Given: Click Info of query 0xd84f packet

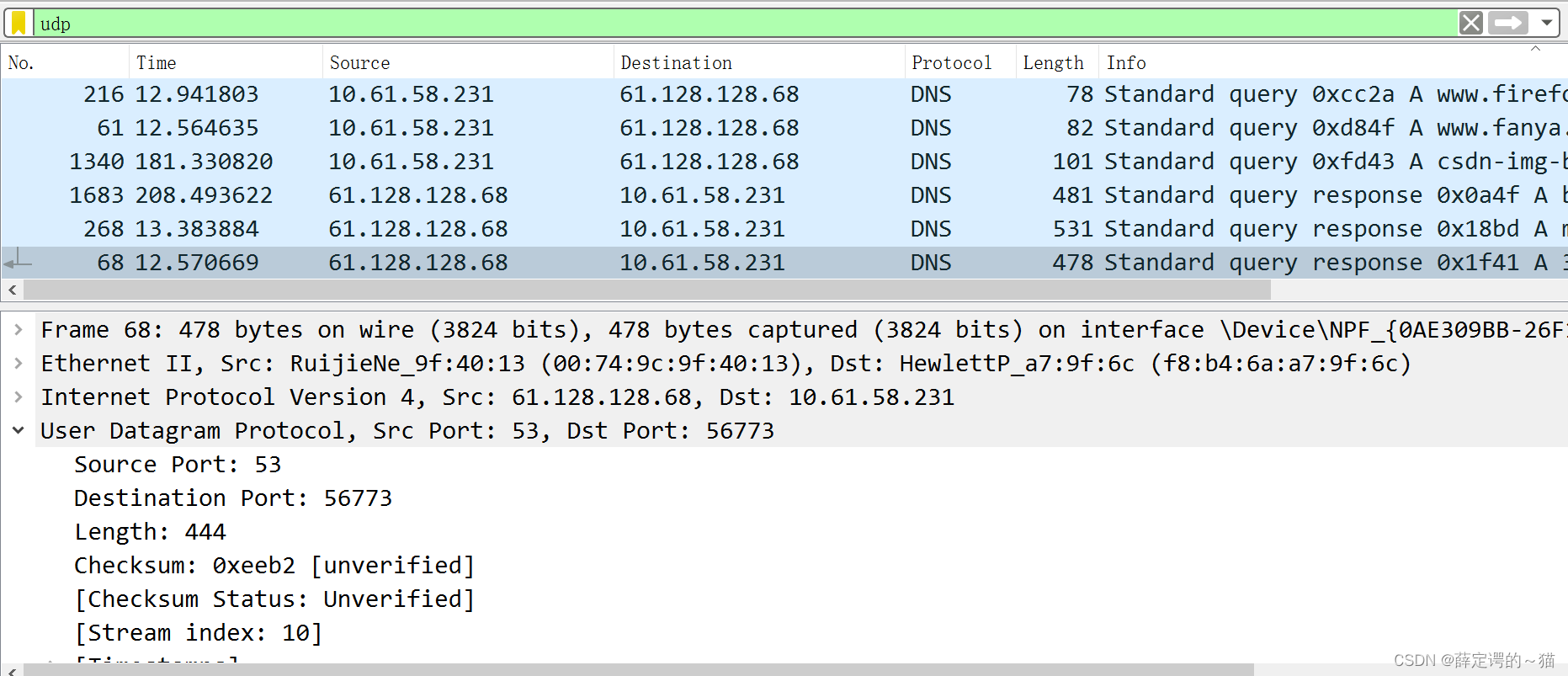Looking at the screenshot, I should [1335, 128].
